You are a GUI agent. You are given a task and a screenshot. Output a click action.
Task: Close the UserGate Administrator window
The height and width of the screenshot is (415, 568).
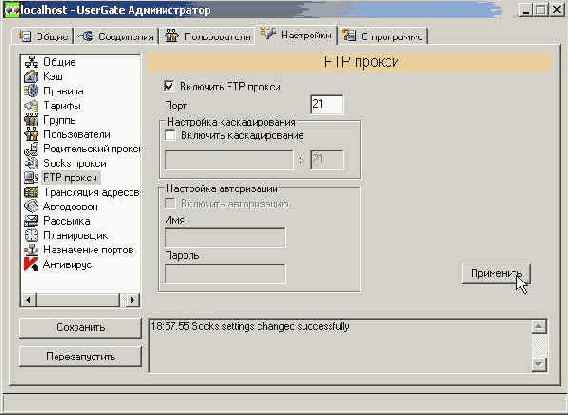(x=556, y=10)
